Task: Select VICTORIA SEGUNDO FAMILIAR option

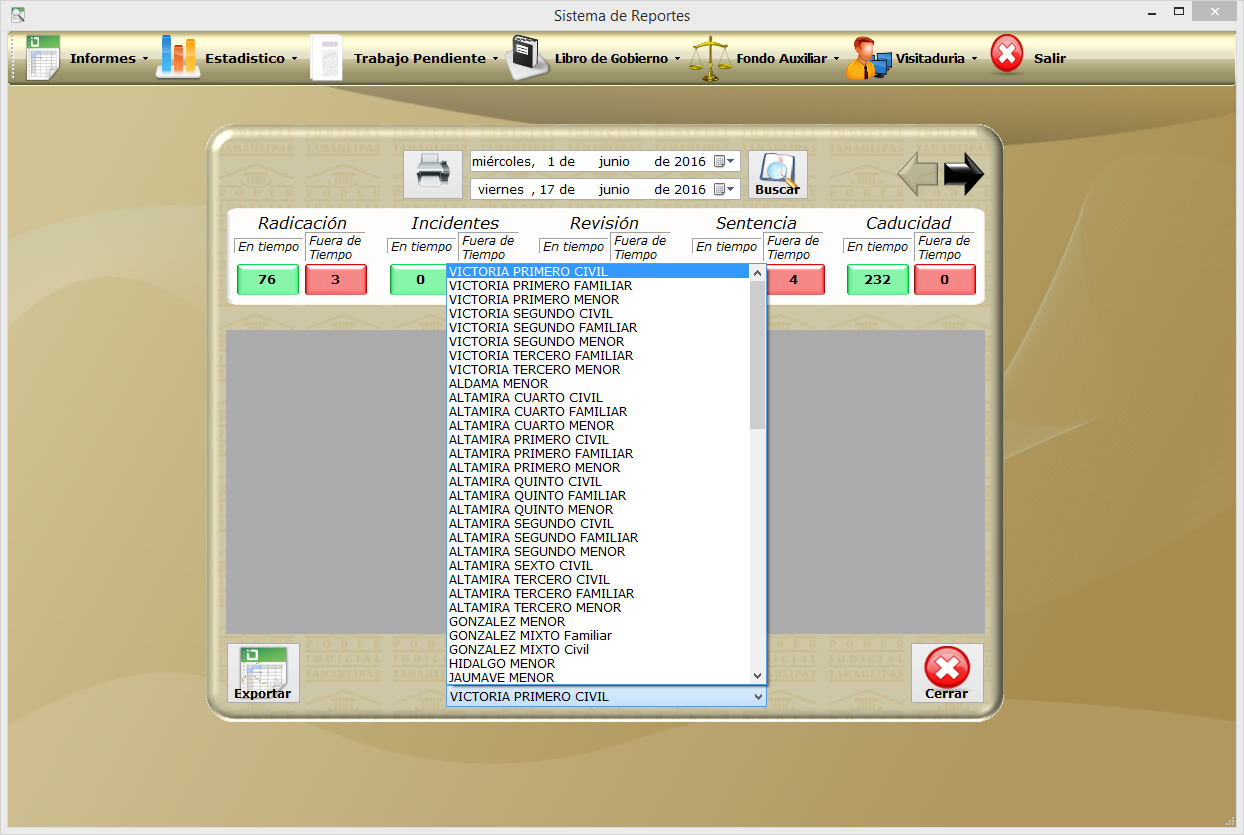Action: [598, 327]
